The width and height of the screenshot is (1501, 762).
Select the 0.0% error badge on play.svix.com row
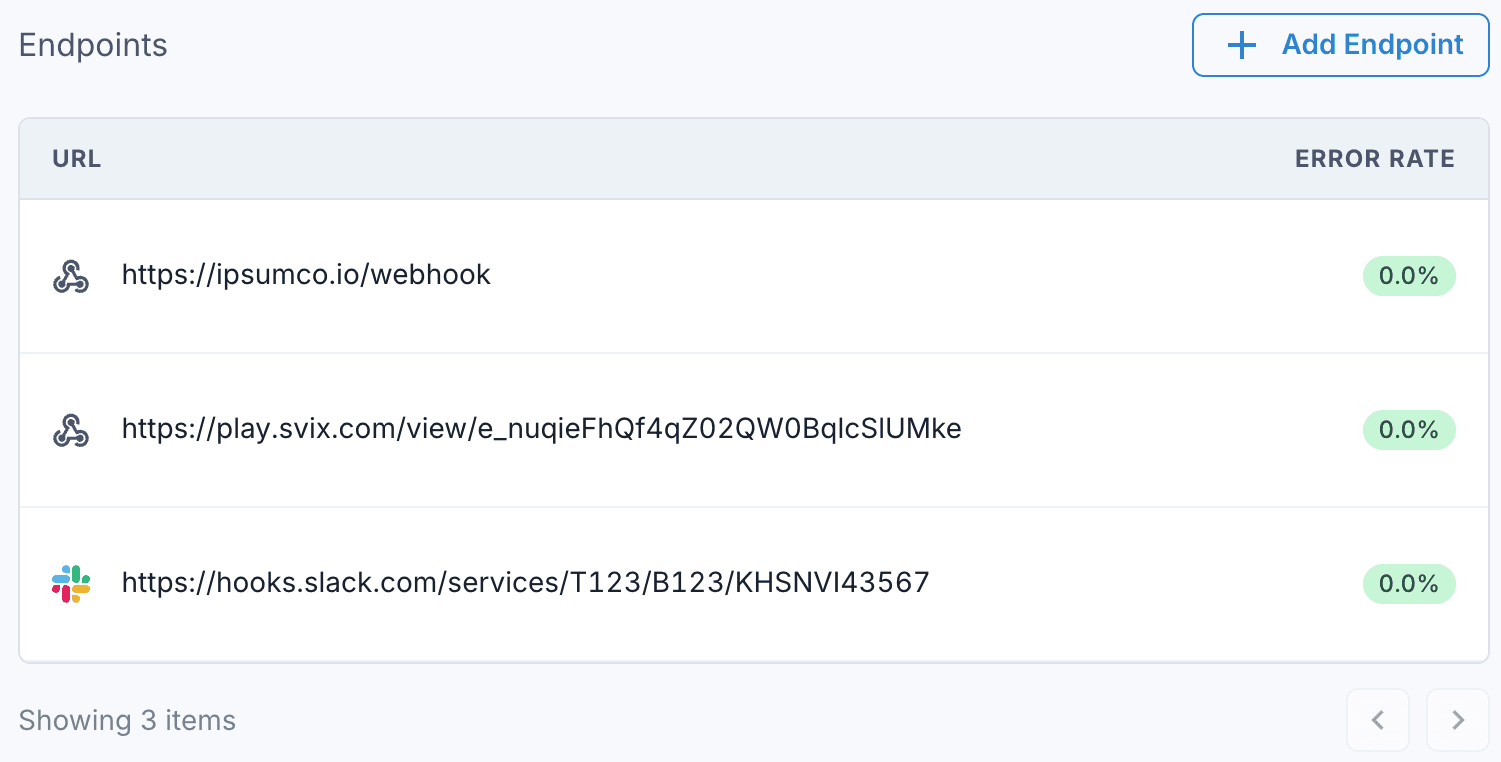point(1409,429)
